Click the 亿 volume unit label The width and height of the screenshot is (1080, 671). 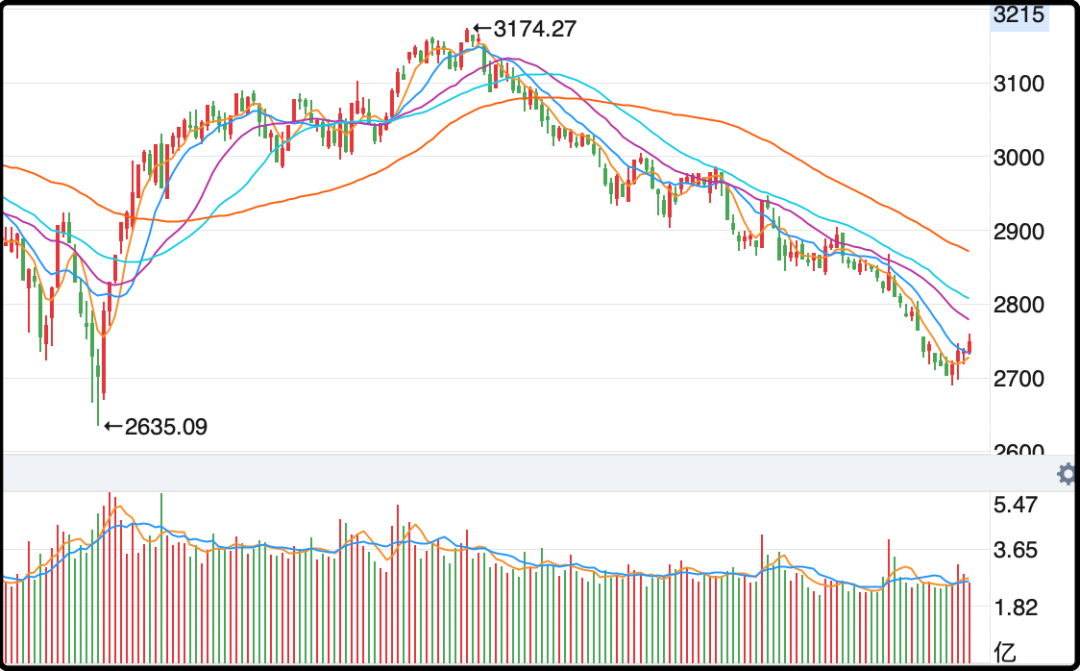click(x=1005, y=651)
